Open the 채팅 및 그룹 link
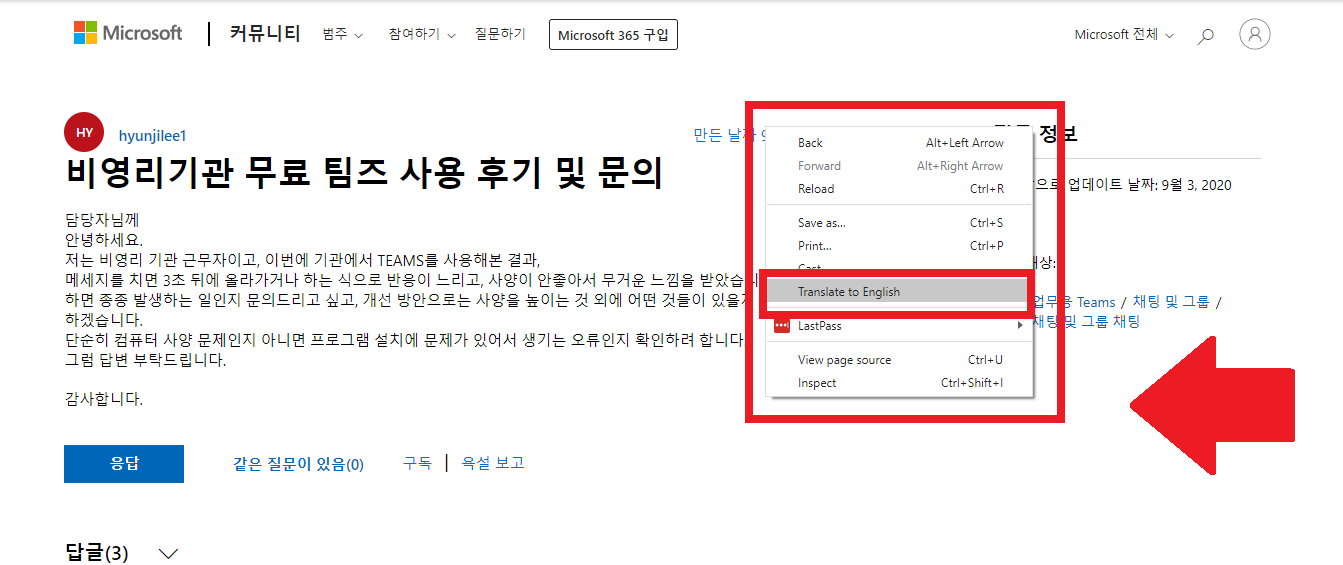The image size is (1343, 565). coord(1171,302)
